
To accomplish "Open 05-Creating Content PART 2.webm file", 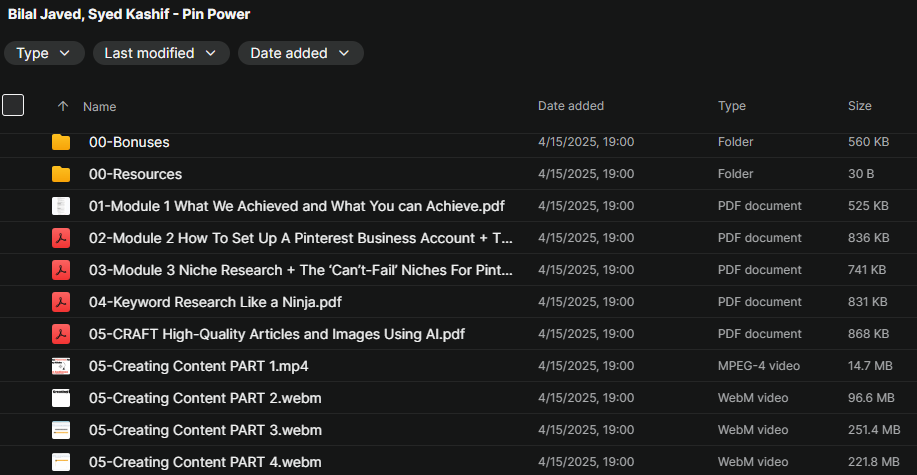I will (x=205, y=398).
